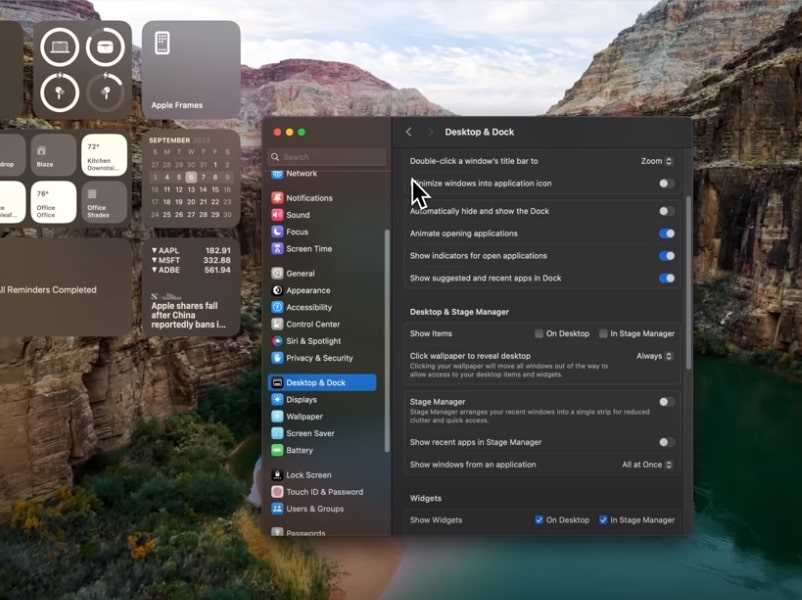Image resolution: width=802 pixels, height=600 pixels.
Task: Open the Control Center icon
Action: (x=277, y=324)
